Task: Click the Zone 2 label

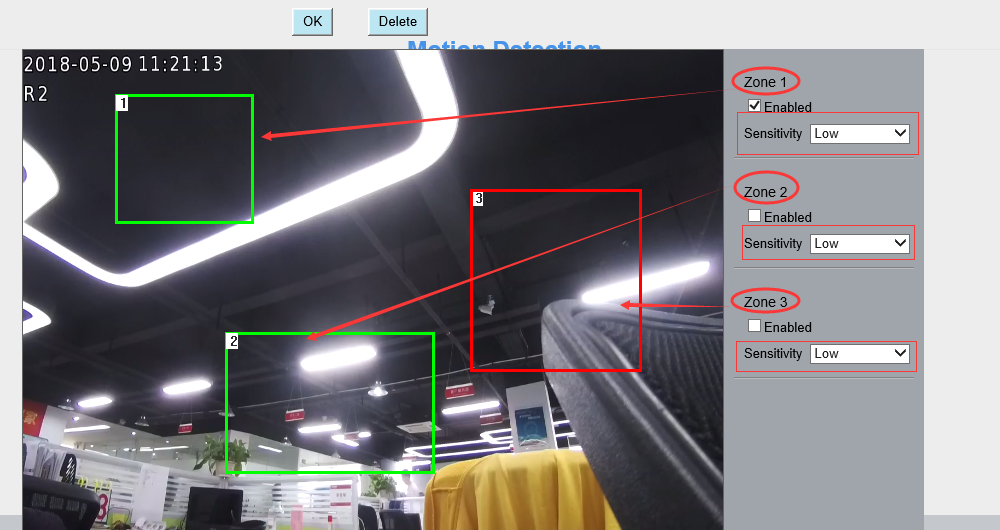Action: [765, 192]
